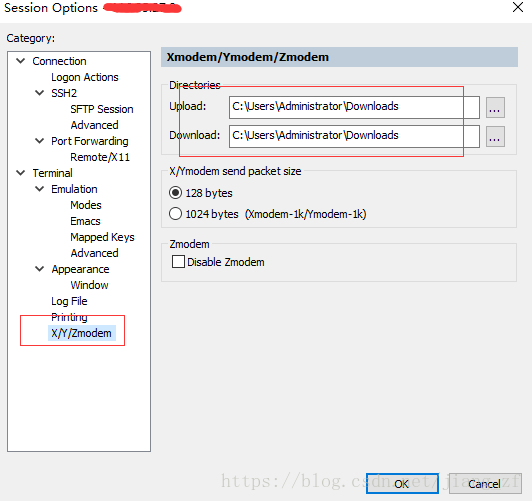The height and width of the screenshot is (501, 532).
Task: Select X/Y/Zmodem category
Action: 81,333
